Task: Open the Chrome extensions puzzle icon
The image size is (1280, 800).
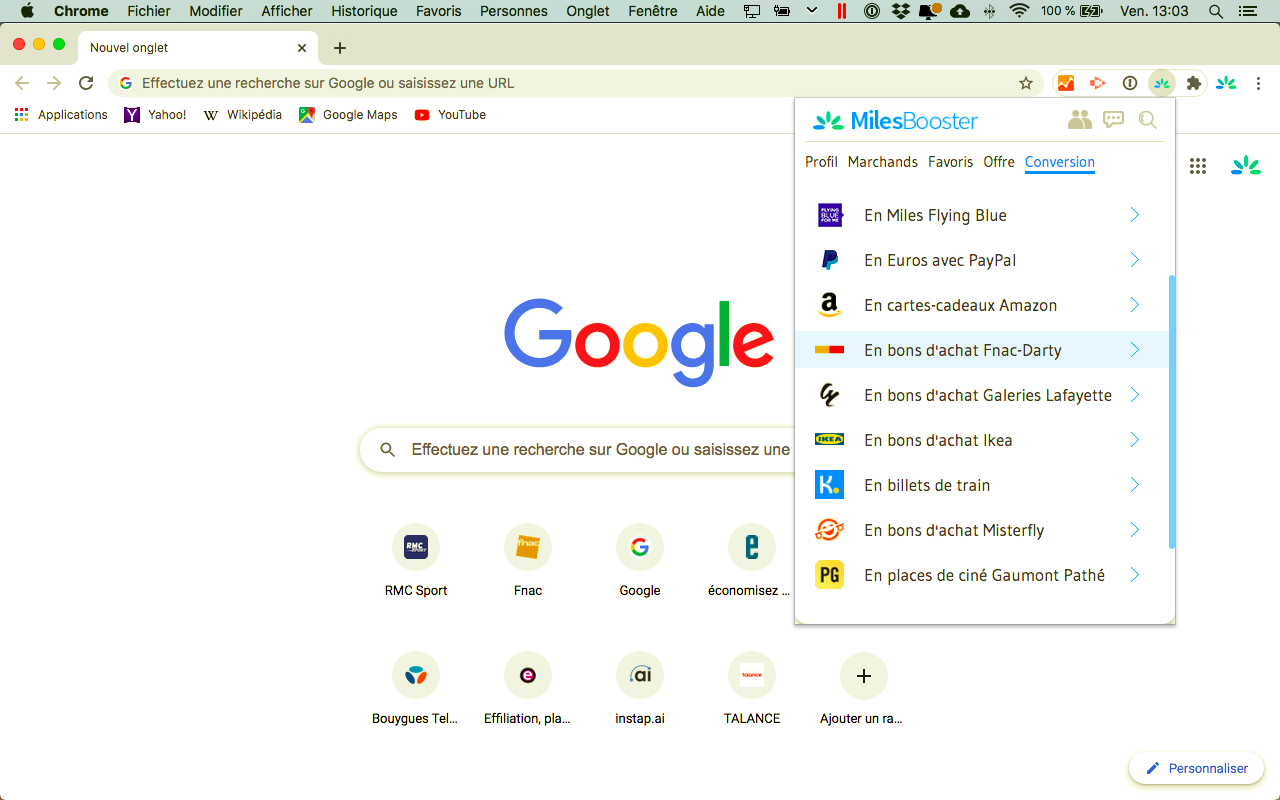Action: tap(1193, 83)
